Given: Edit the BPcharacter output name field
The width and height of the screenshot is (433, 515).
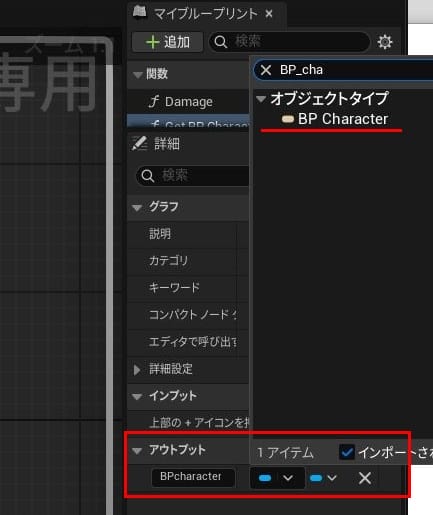Looking at the screenshot, I should tap(193, 477).
